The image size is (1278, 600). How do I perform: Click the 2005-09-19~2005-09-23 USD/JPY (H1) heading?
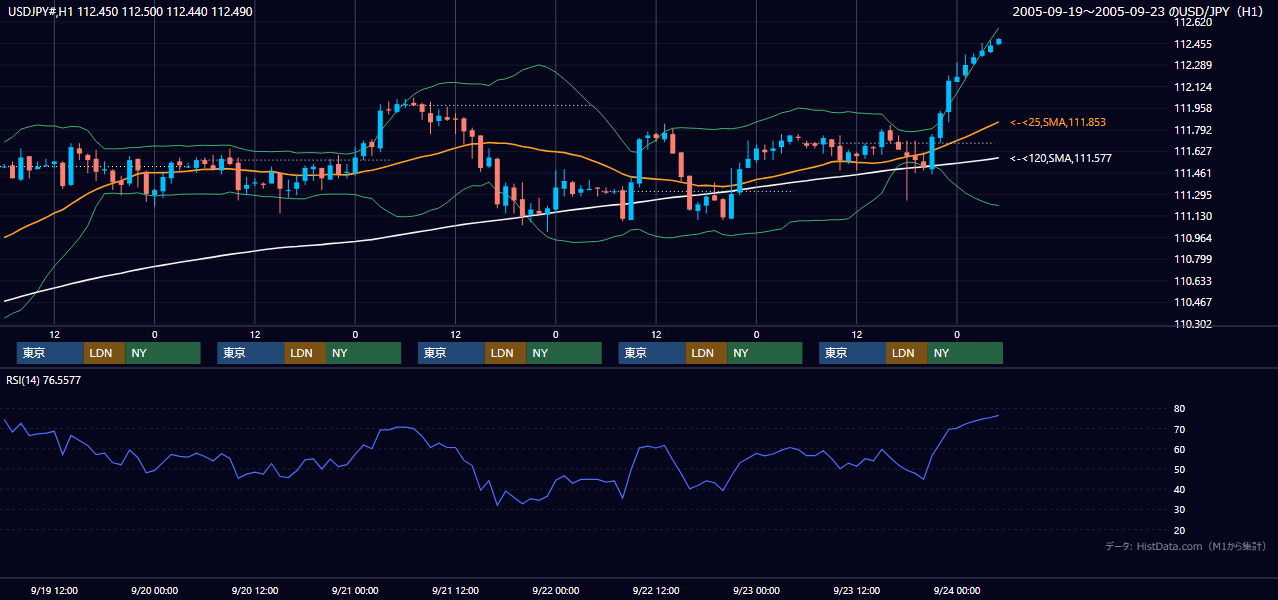click(1140, 12)
